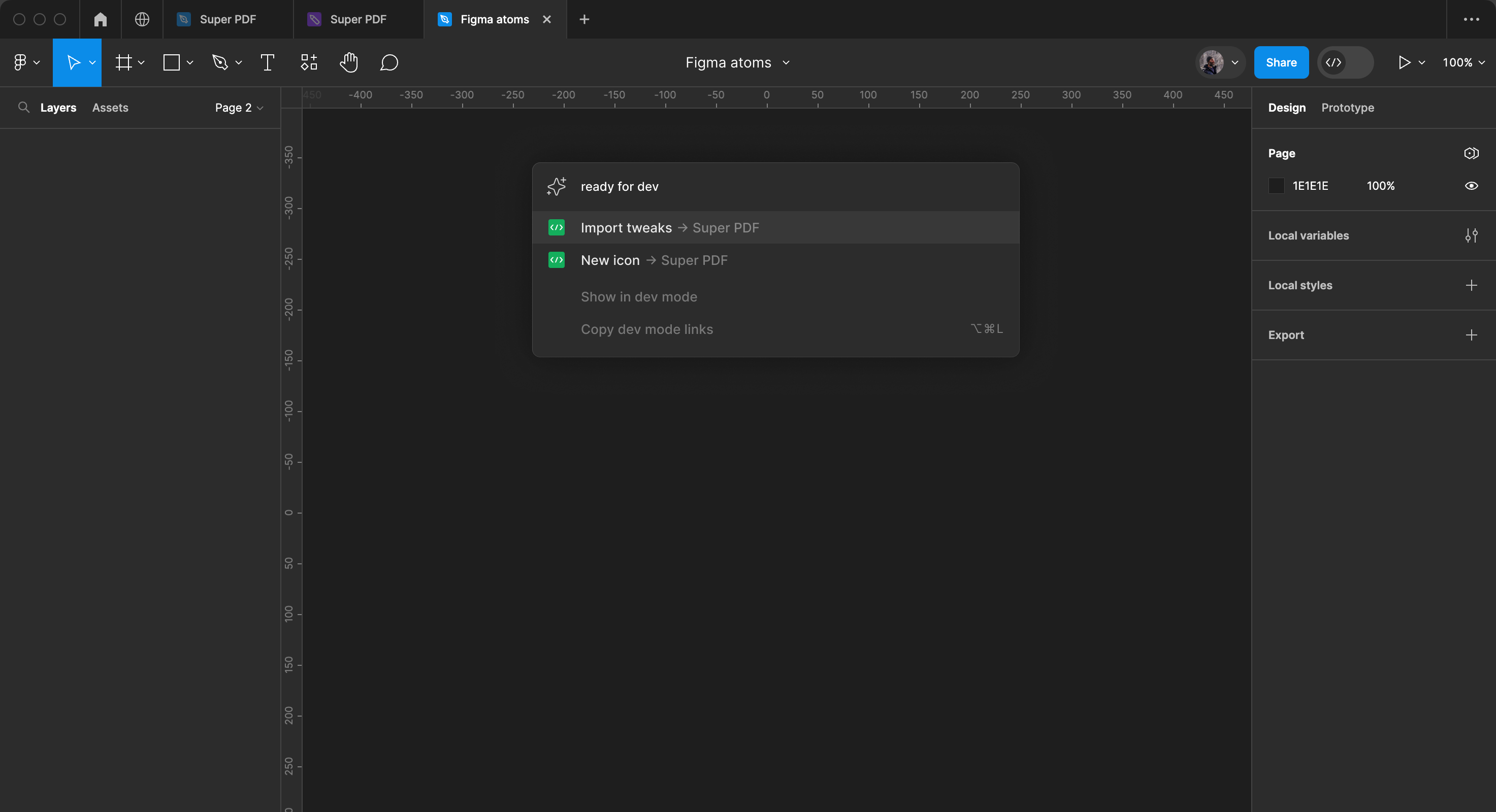
Task: Click the page background color swatch
Action: [x=1276, y=186]
